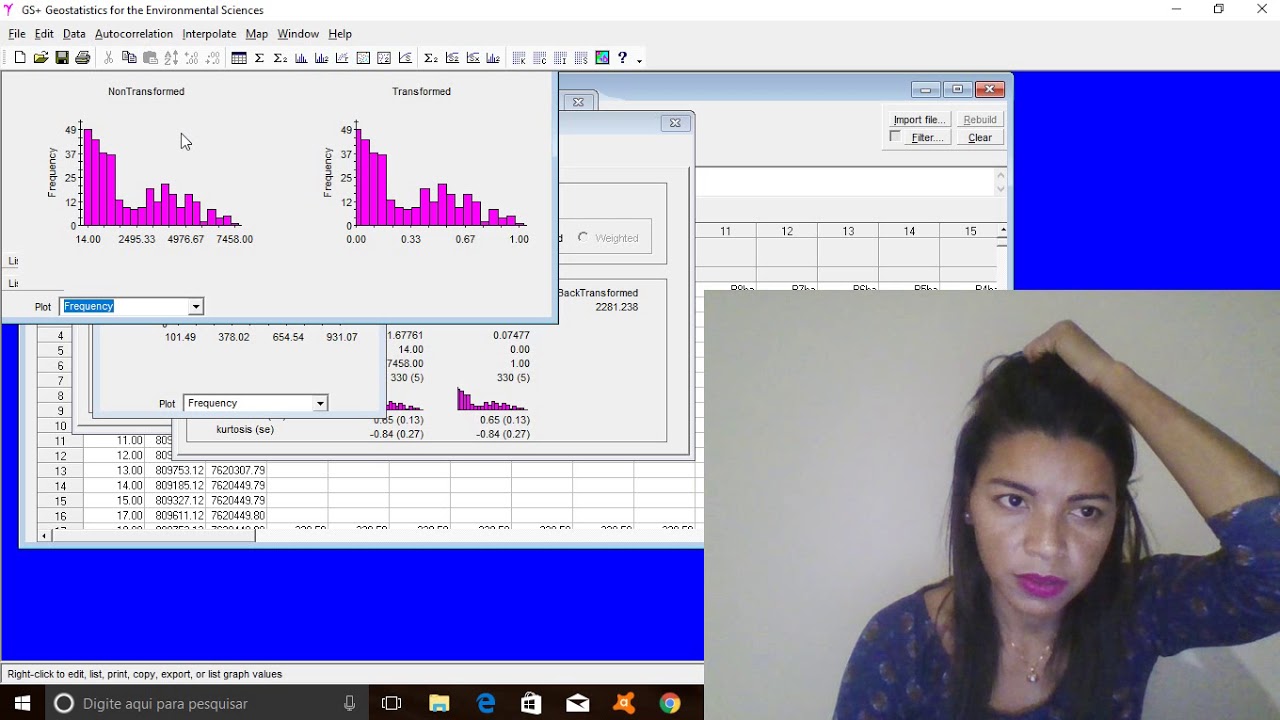
Task: Click the Sigma-2 covariate statistics icon
Action: (280, 58)
